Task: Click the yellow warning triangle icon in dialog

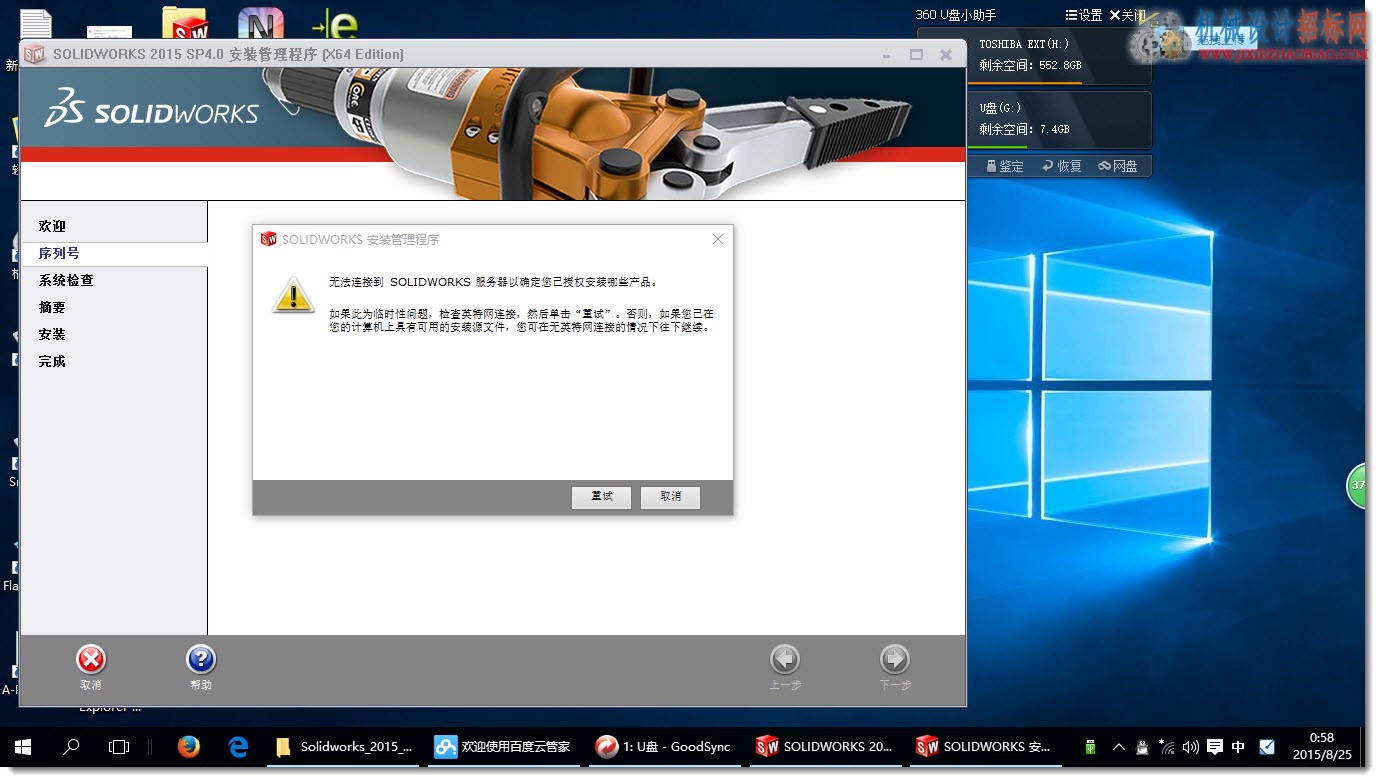Action: coord(293,295)
